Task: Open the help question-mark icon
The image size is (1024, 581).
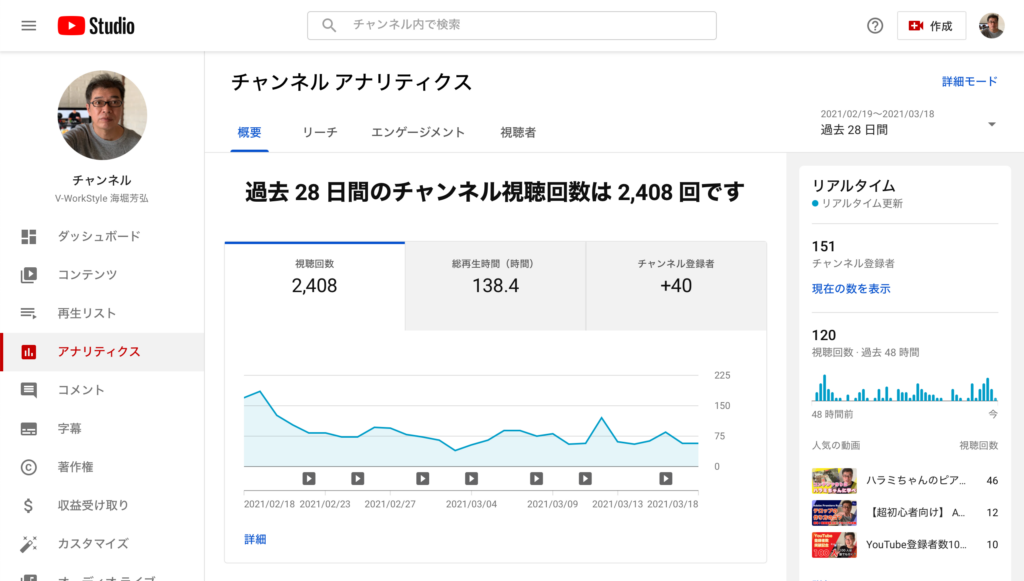Action: 874,25
